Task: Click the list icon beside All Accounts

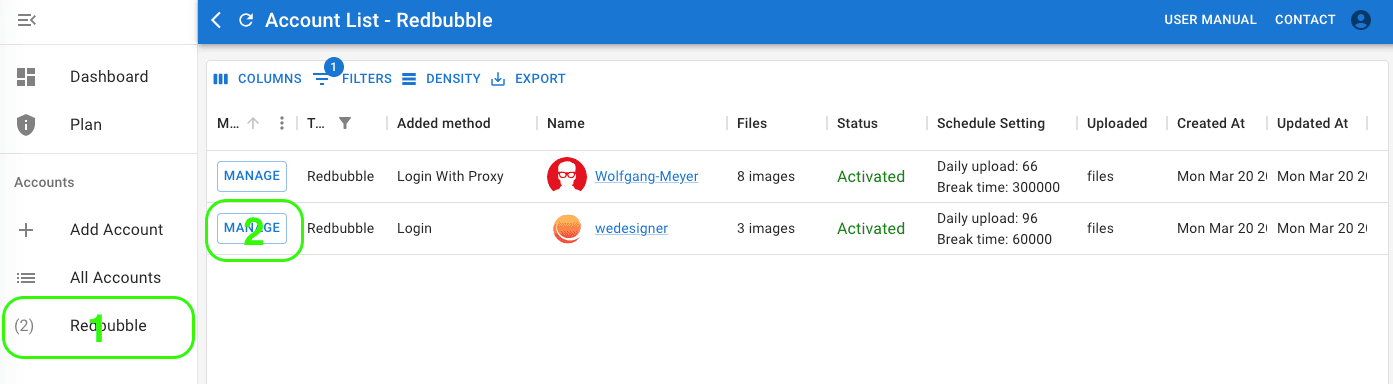Action: (27, 278)
